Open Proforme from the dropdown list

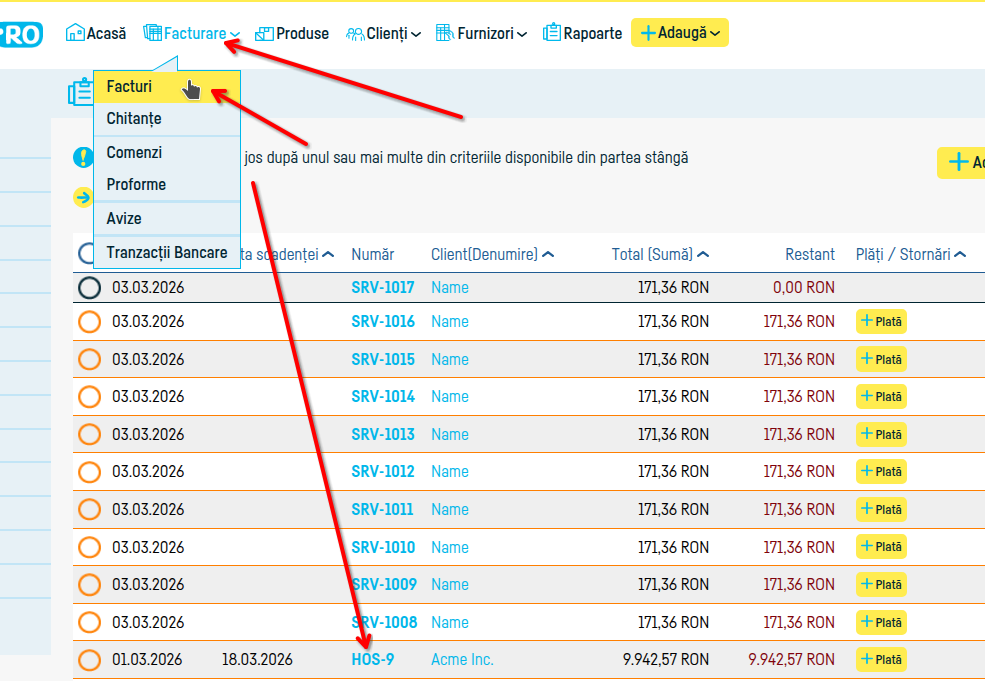(x=136, y=185)
